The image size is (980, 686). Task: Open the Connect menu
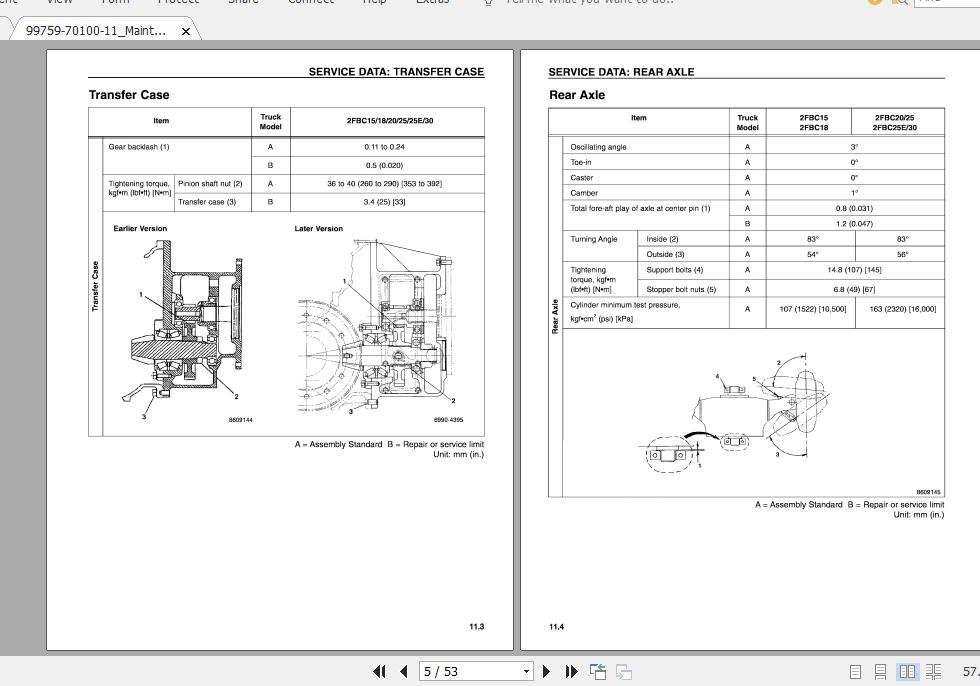point(311,3)
